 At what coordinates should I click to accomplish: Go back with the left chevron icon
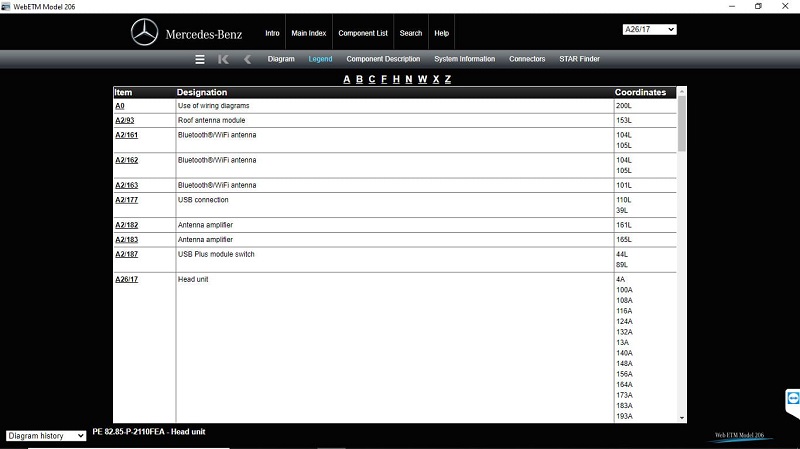[x=247, y=60]
